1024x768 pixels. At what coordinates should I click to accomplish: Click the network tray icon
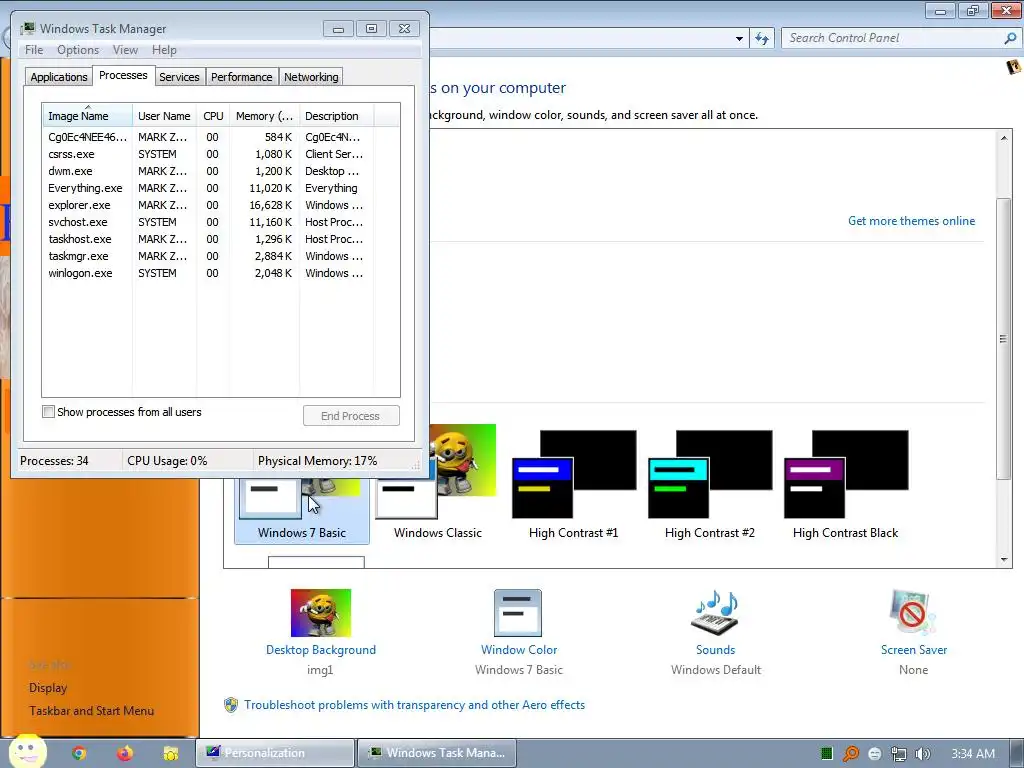tap(899, 754)
